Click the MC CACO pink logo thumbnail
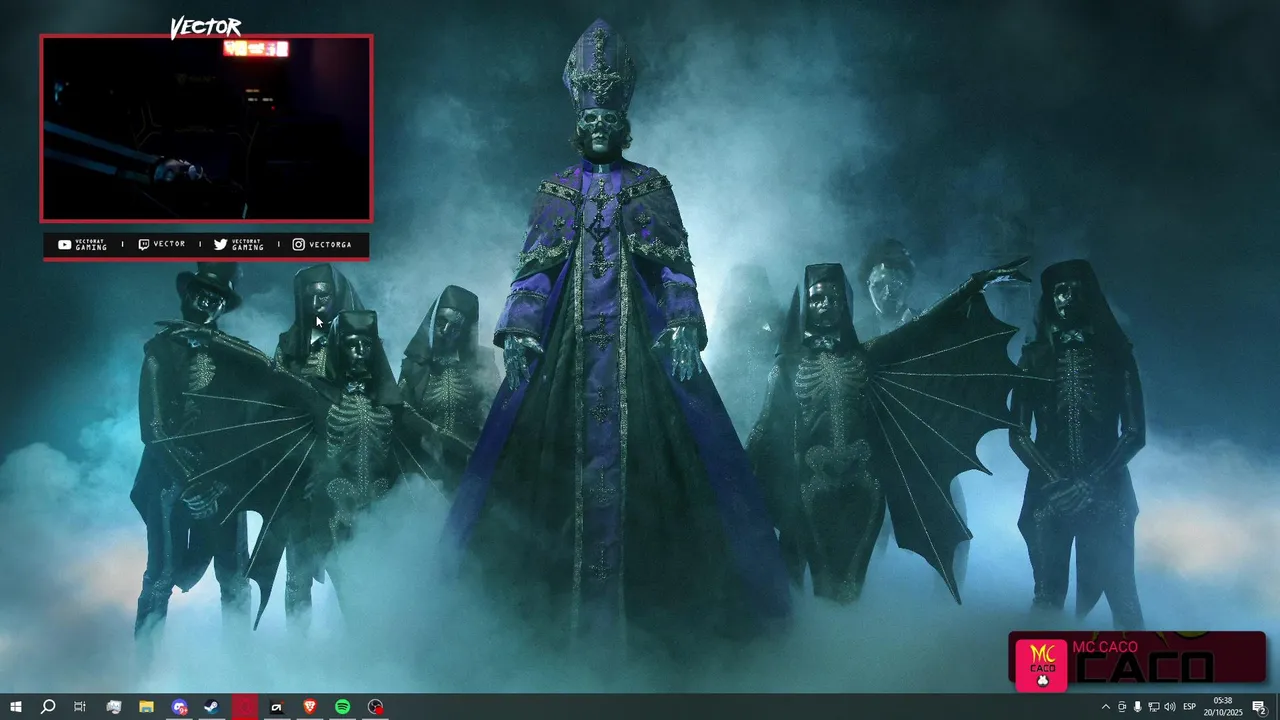 point(1041,665)
